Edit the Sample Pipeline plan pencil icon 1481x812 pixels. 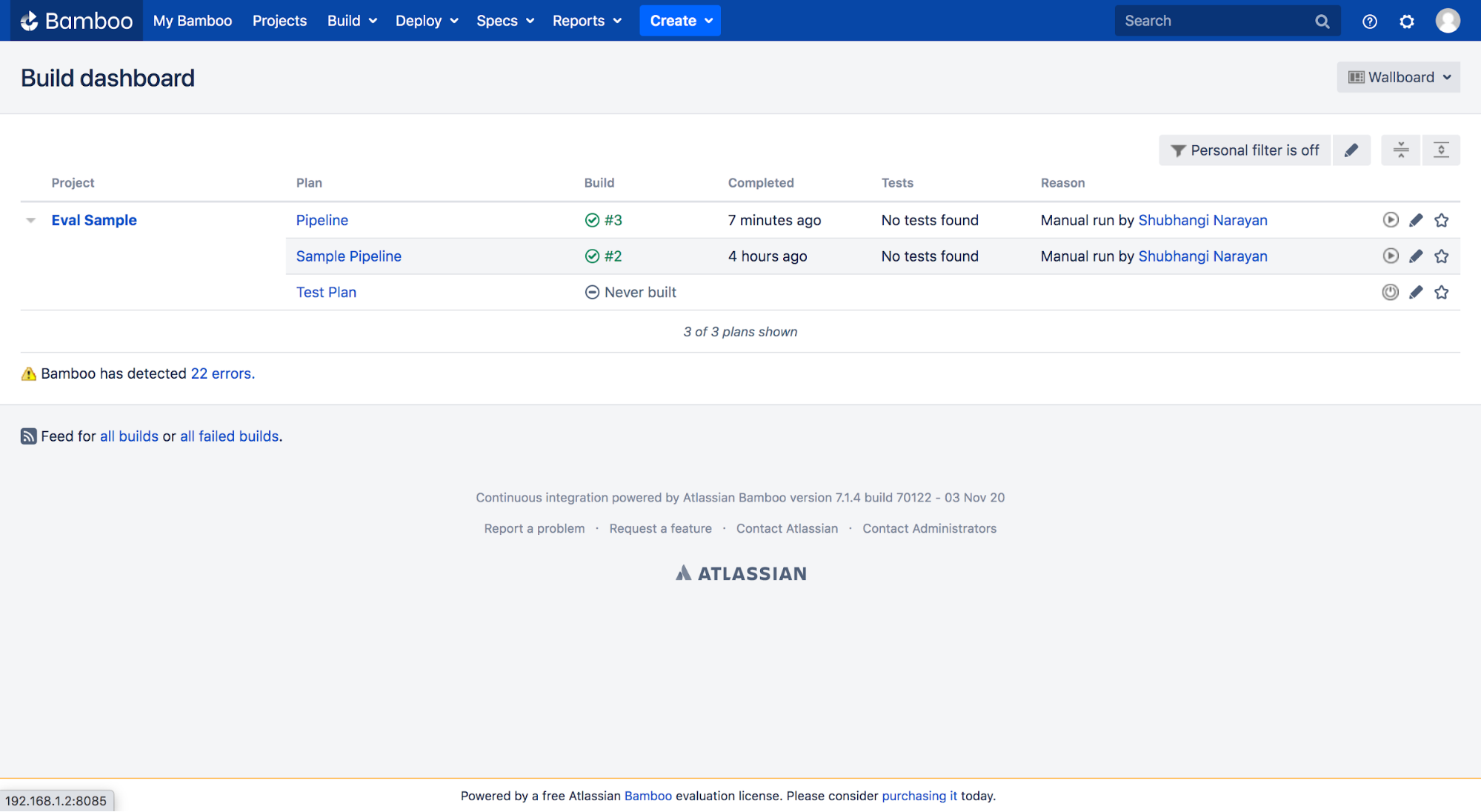(x=1415, y=256)
